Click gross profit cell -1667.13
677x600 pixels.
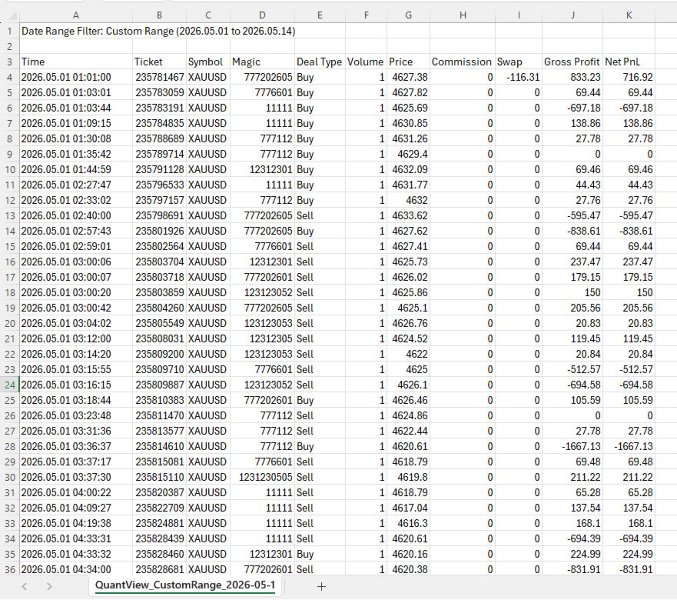pos(573,446)
